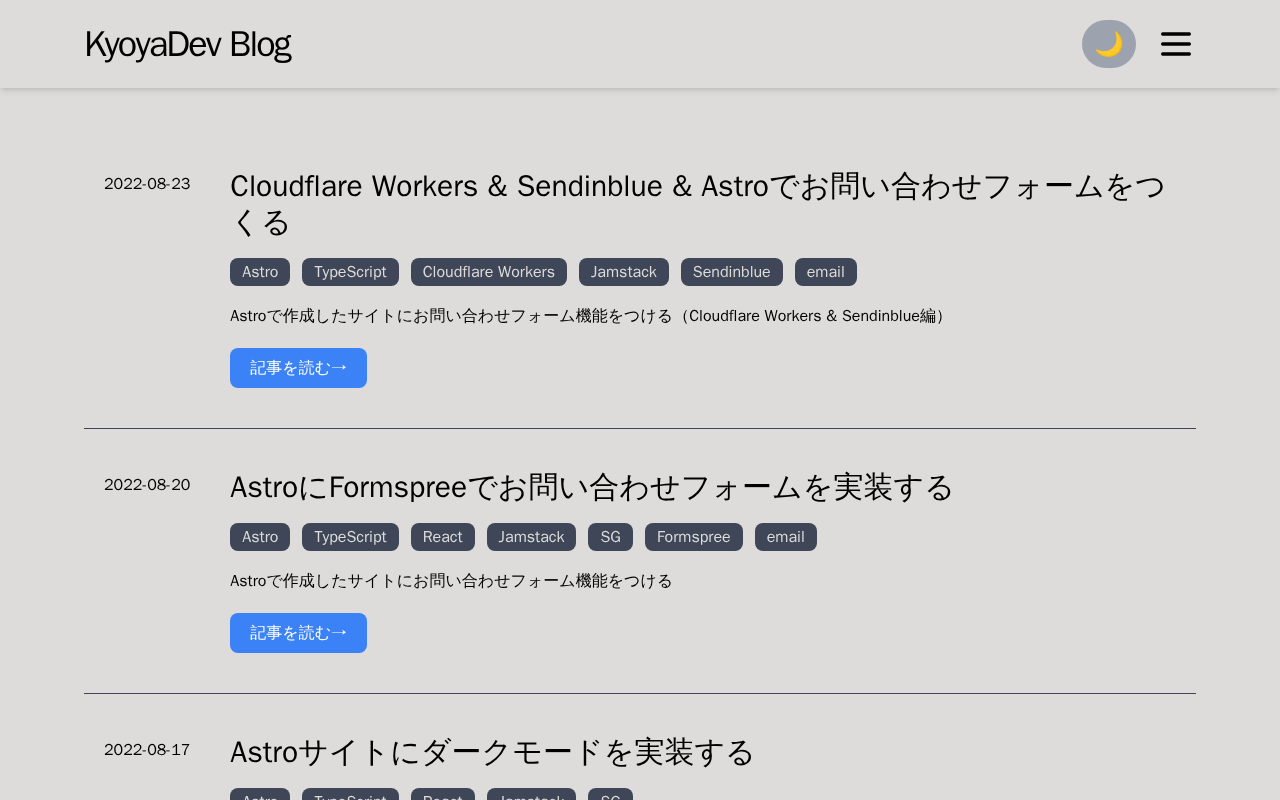Viewport: 1280px width, 800px height.
Task: Click the email tag of the first article
Action: (825, 272)
